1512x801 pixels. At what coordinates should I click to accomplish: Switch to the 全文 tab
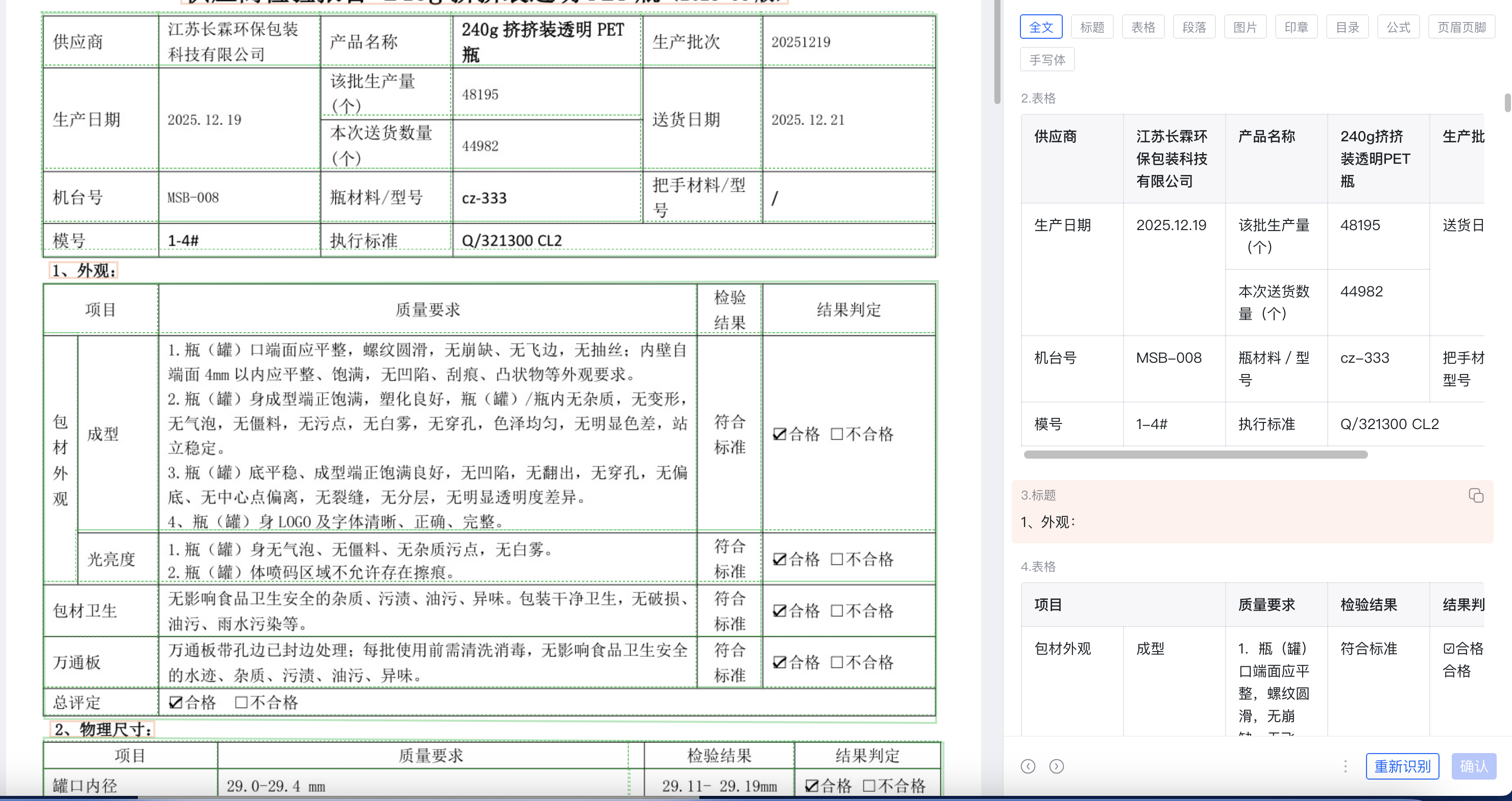pyautogui.click(x=1041, y=27)
